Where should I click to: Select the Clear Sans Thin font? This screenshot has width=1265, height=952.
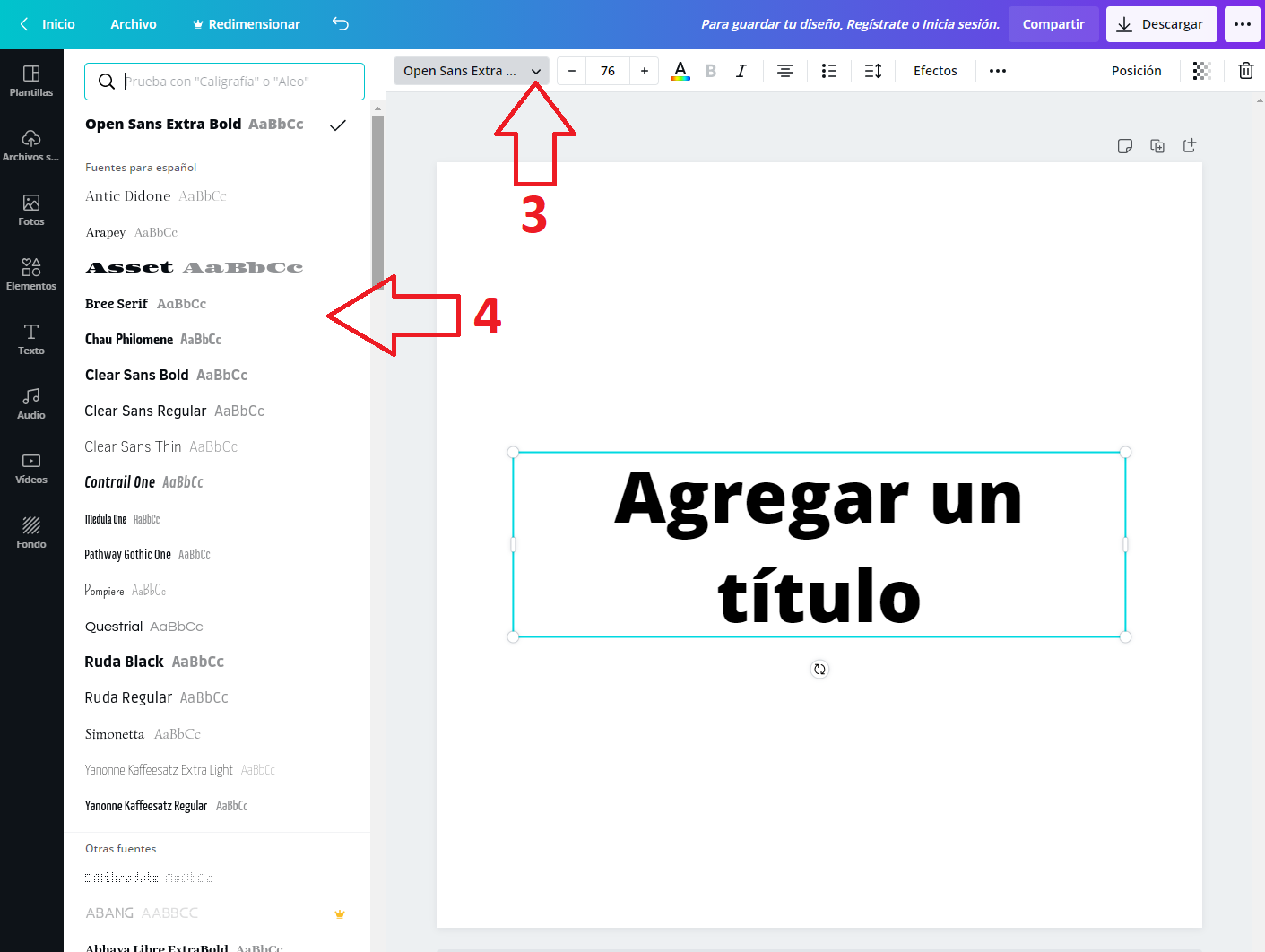tap(217, 447)
